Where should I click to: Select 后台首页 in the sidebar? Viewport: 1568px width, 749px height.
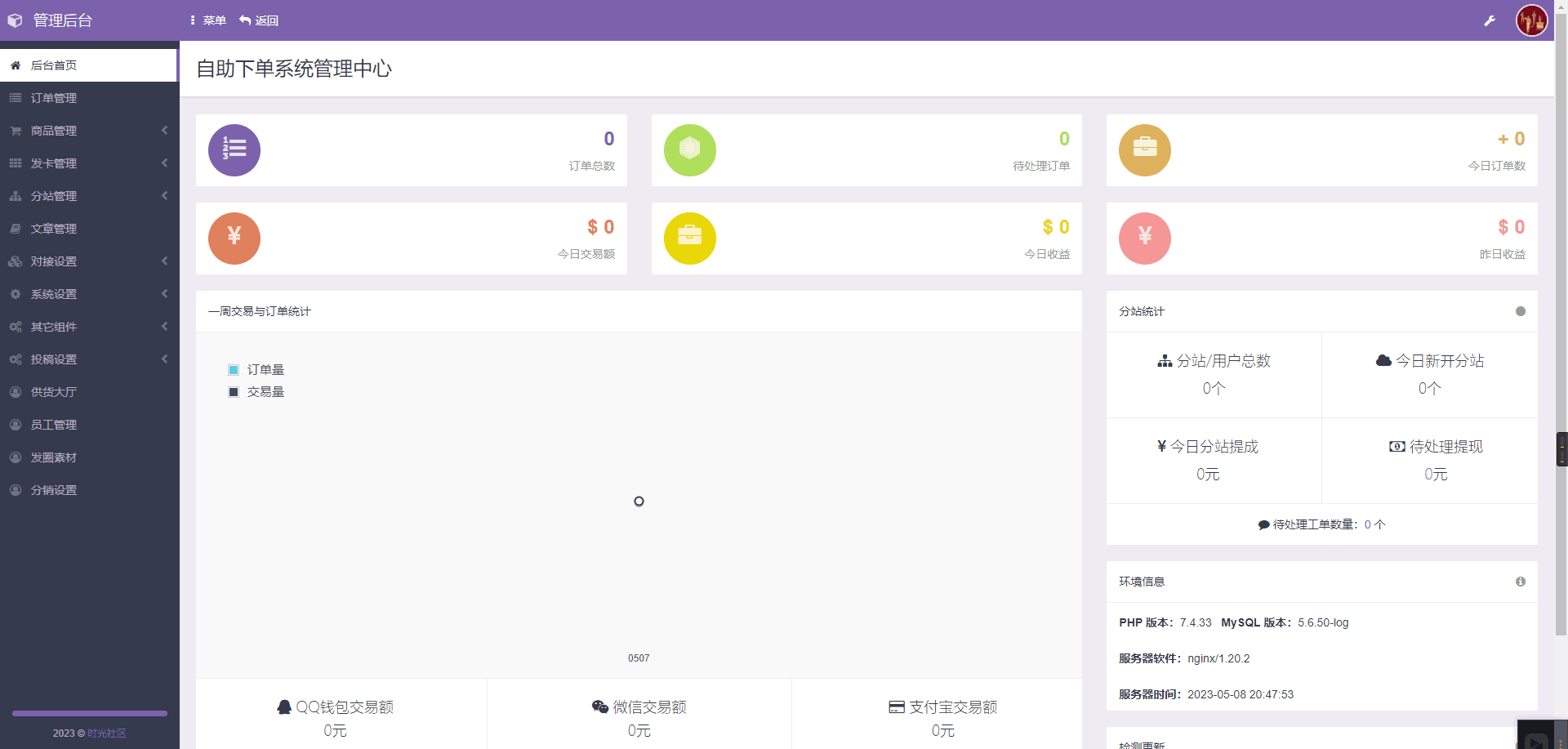click(53, 65)
